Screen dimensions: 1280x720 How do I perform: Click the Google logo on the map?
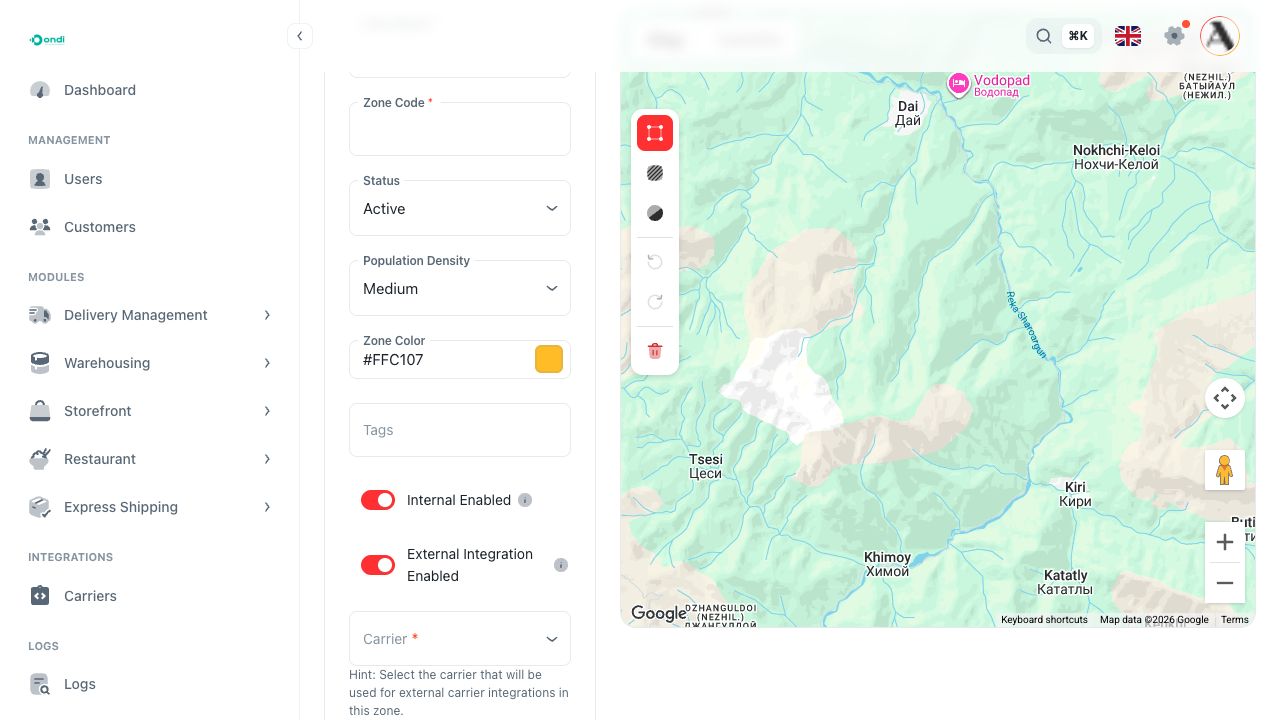pyautogui.click(x=659, y=613)
